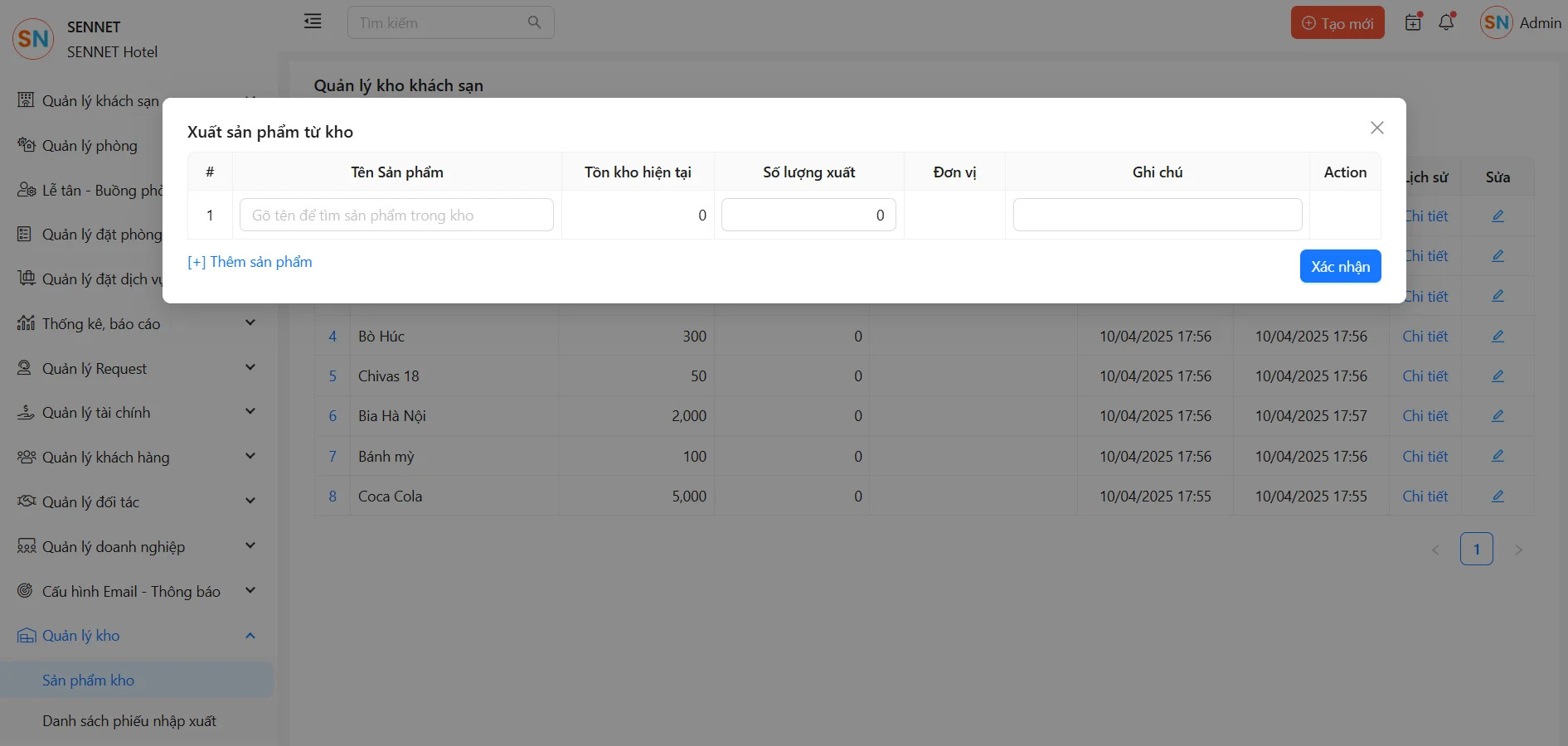This screenshot has height=746, width=1568.
Task: Click [+] Thêm sản phẩm link
Action: click(x=250, y=262)
